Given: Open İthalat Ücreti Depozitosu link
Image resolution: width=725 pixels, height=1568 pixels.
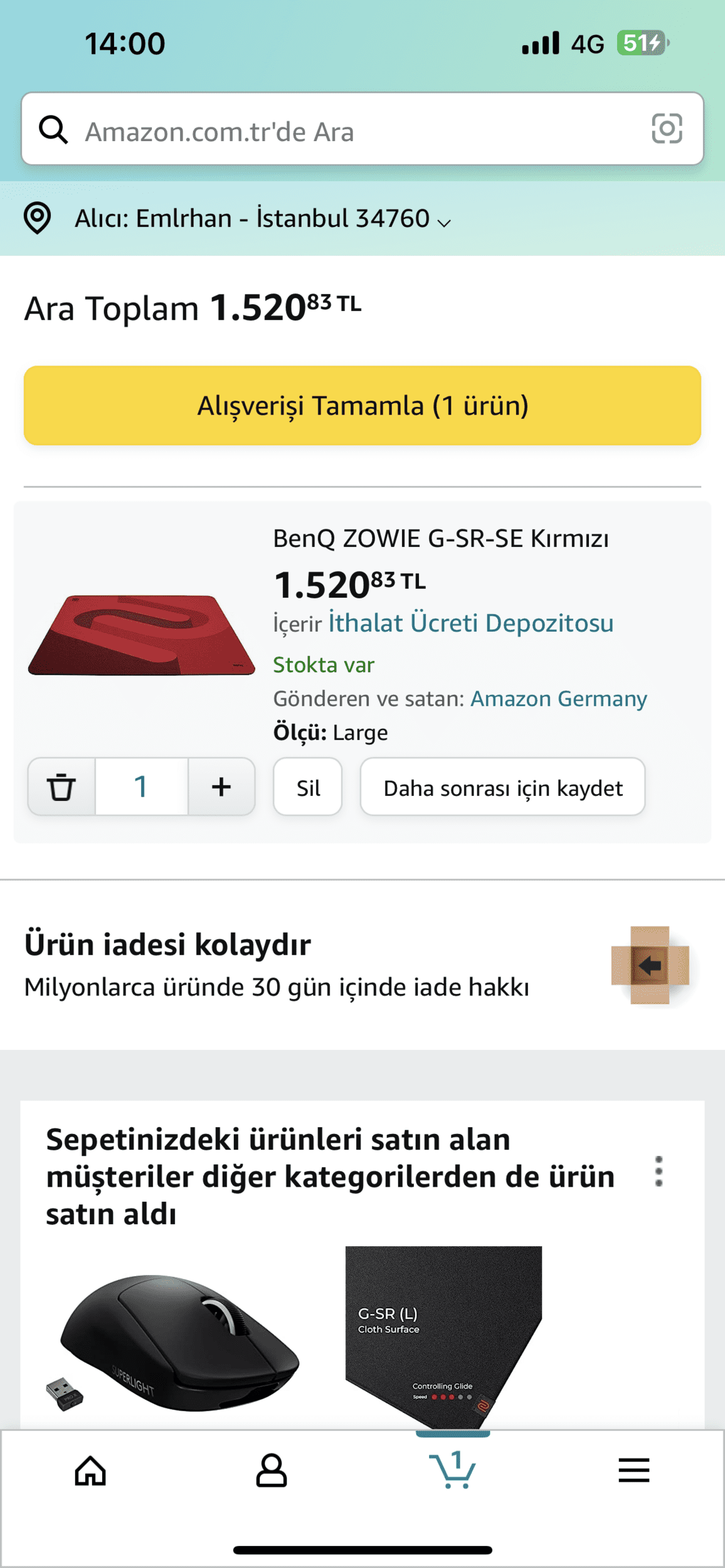Looking at the screenshot, I should click(471, 623).
